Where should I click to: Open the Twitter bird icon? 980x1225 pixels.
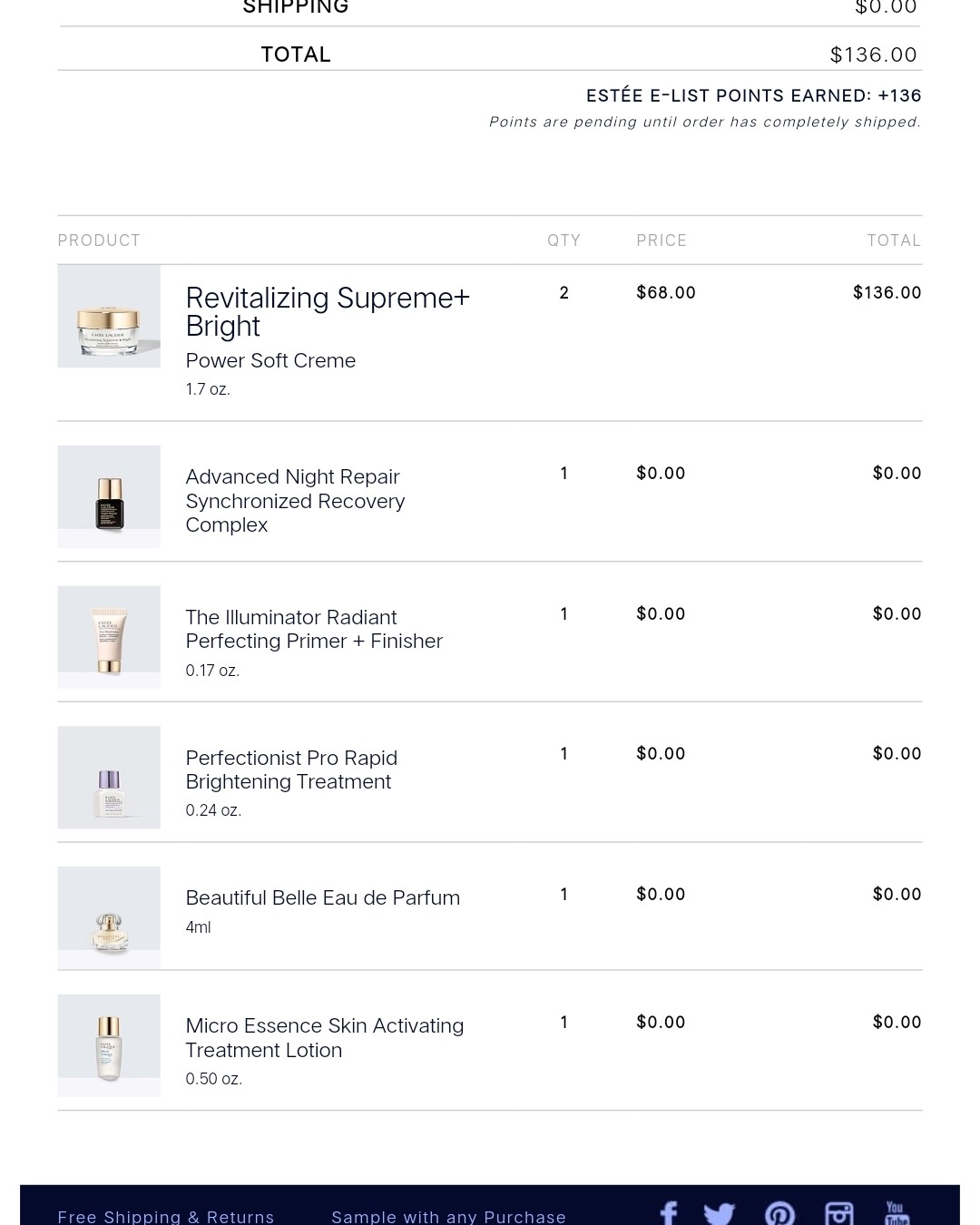pyautogui.click(x=720, y=1214)
